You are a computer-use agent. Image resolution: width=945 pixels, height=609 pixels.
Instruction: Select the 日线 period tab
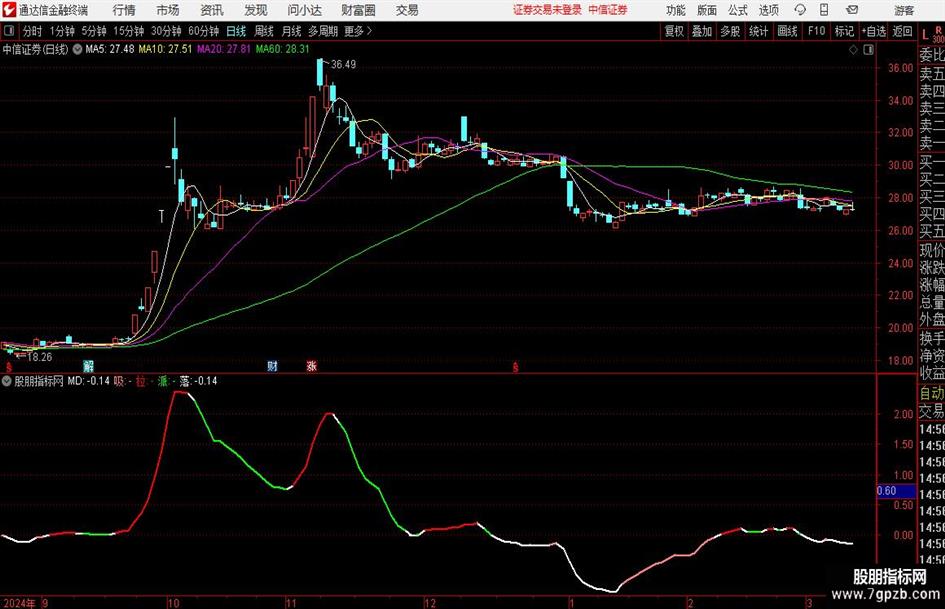point(236,31)
